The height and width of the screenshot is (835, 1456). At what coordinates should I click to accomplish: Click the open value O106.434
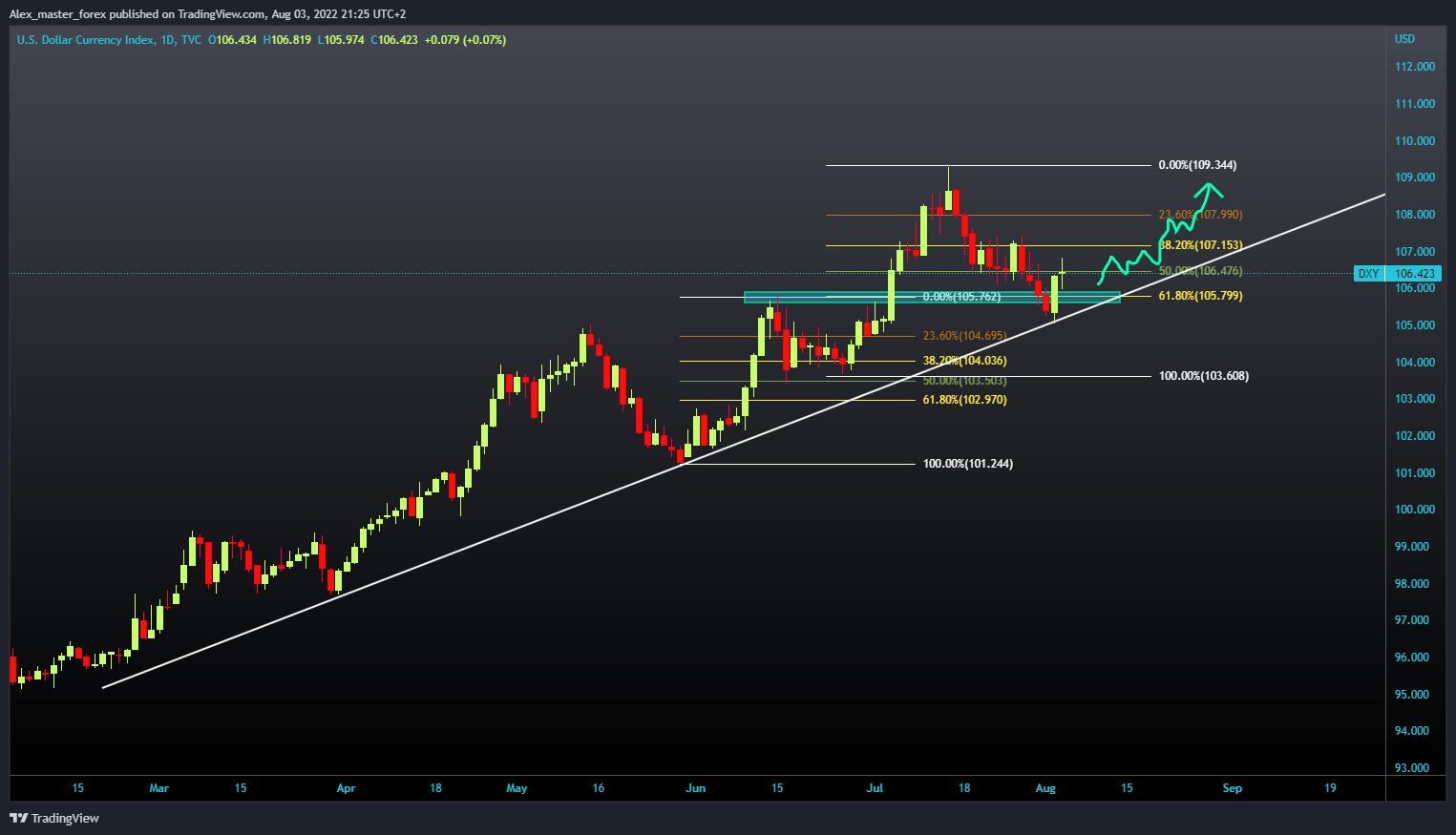233,40
